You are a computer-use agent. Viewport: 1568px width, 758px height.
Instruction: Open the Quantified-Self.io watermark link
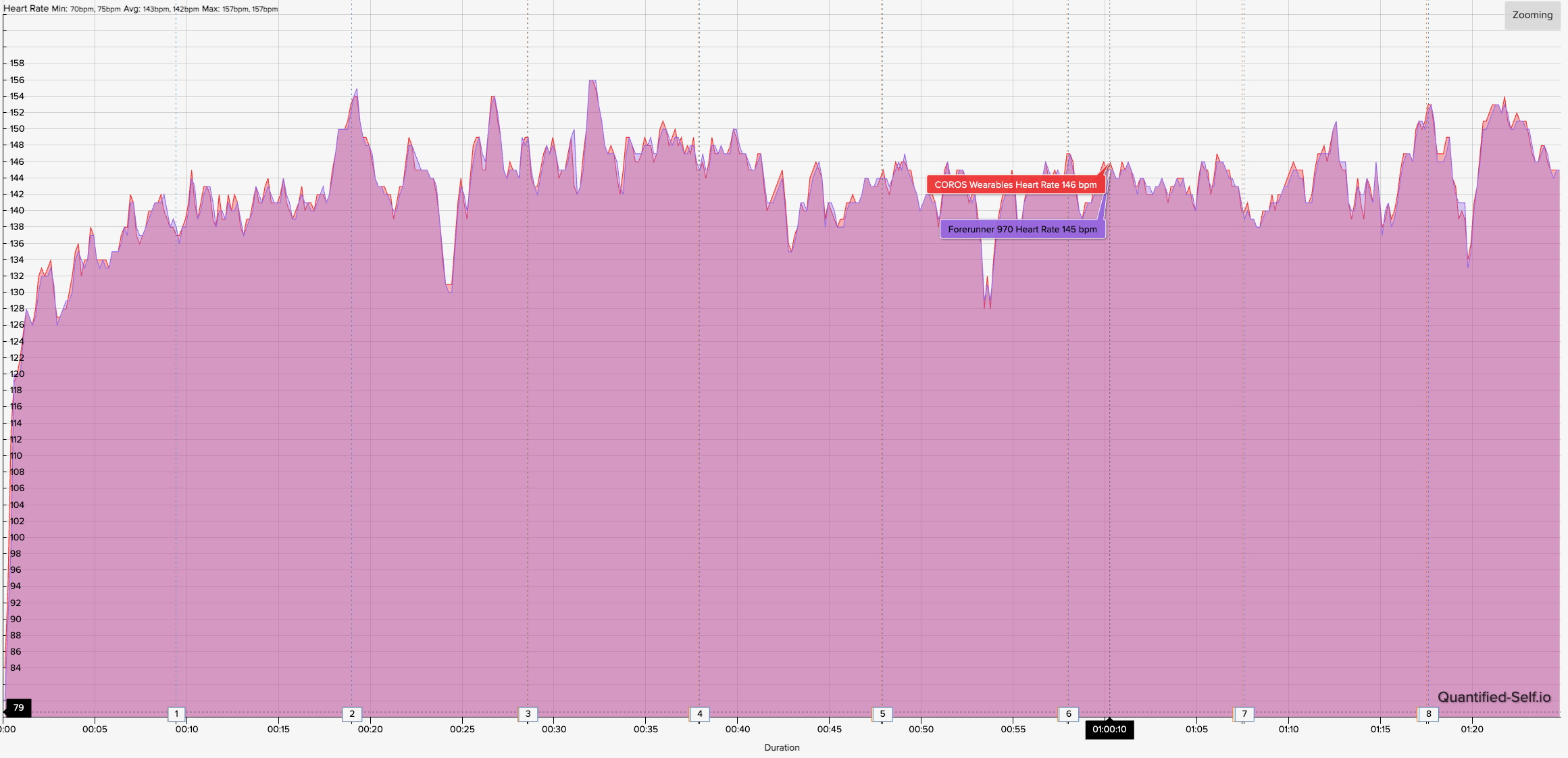point(1494,697)
